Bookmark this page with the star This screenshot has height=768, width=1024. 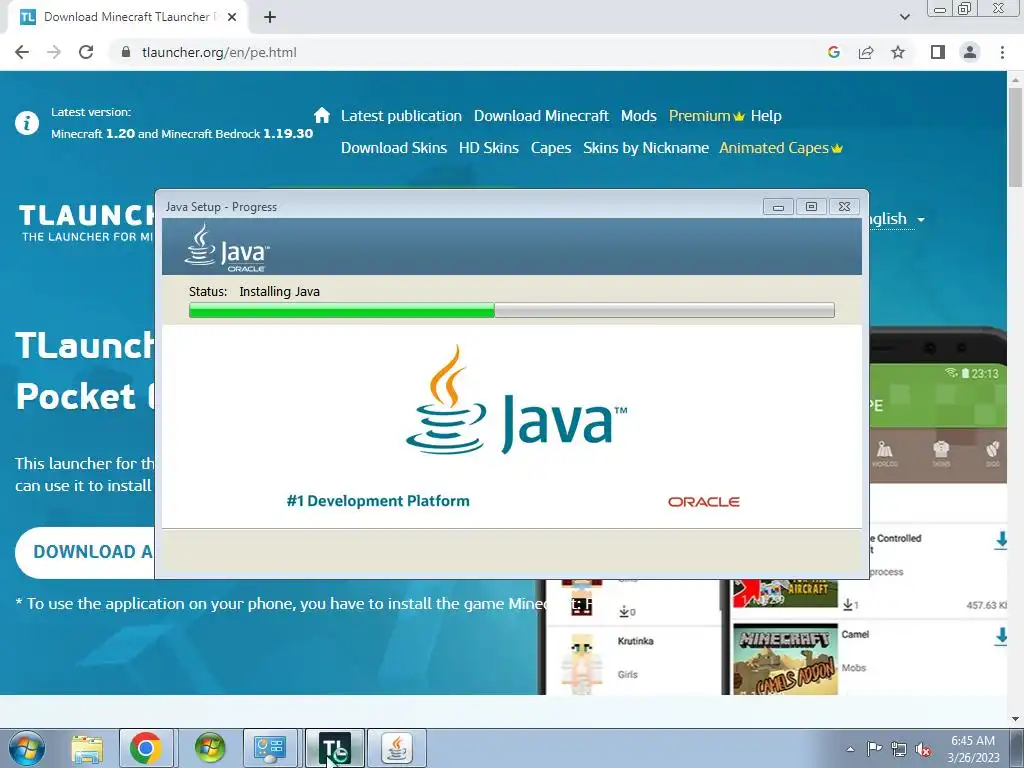pyautogui.click(x=898, y=52)
